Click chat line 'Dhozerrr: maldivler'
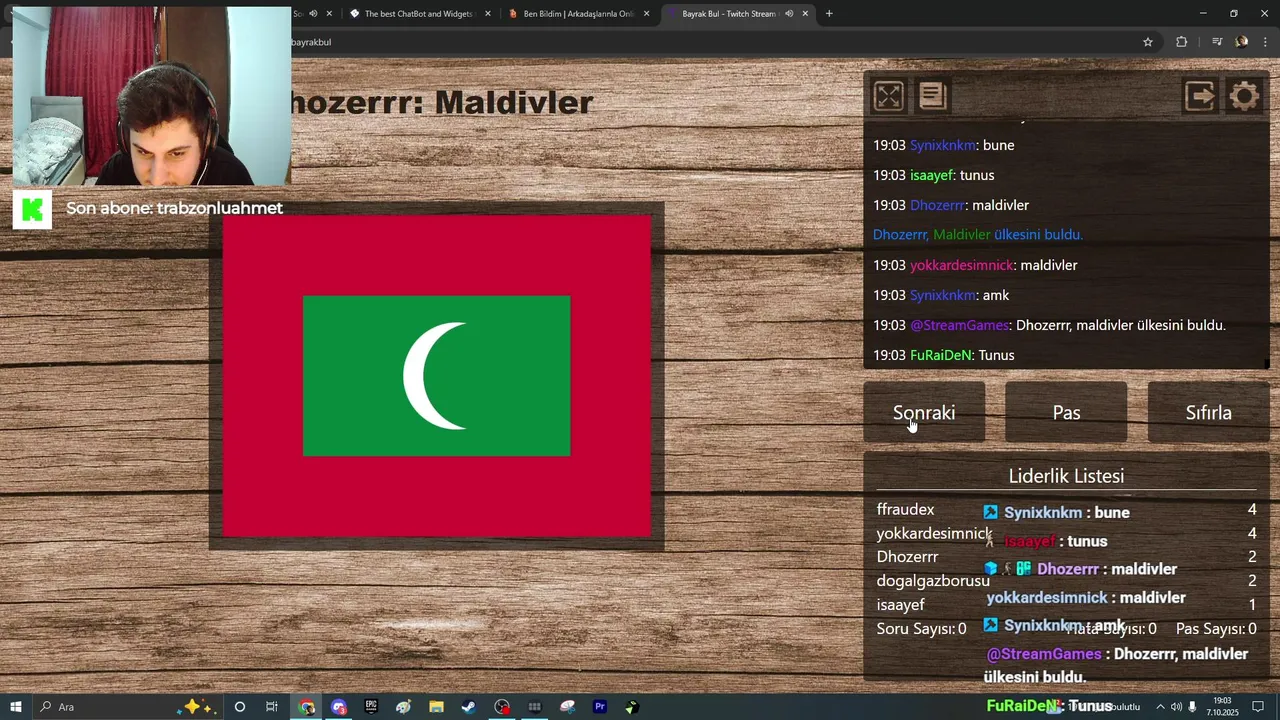Viewport: 1280px width, 720px height. pos(951,205)
